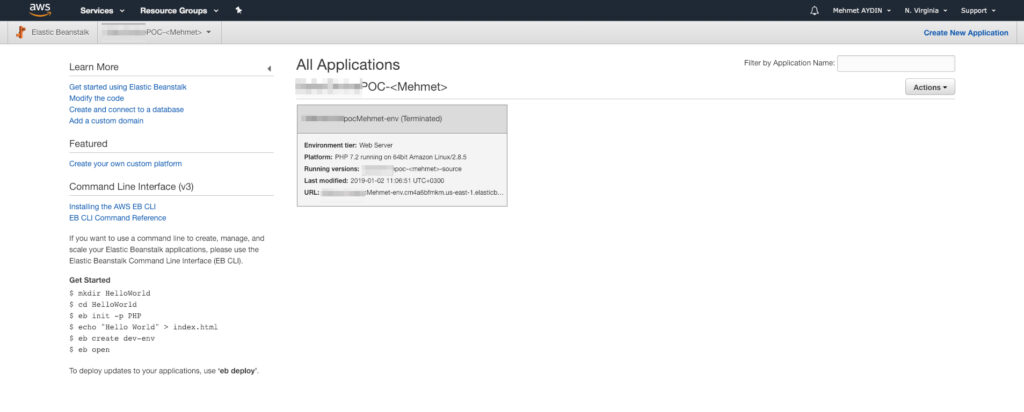Open the Actions dropdown button
This screenshot has height=412, width=1024.
point(929,87)
